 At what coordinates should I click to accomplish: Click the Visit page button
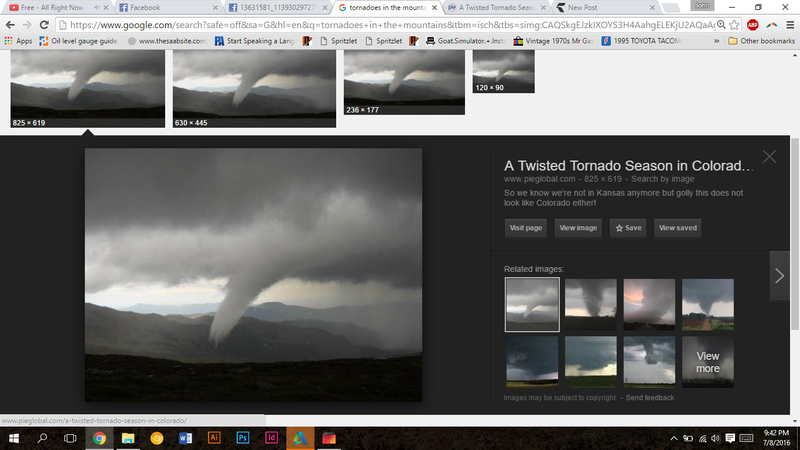pyautogui.click(x=526, y=228)
